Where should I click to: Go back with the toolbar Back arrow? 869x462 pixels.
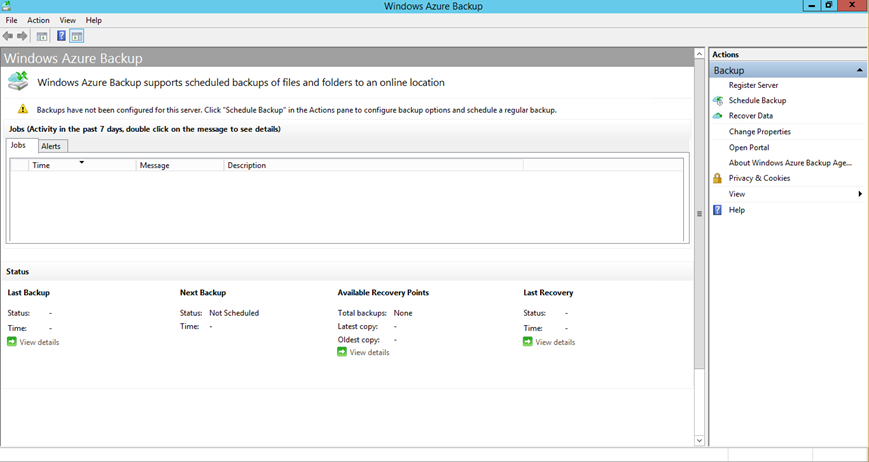point(8,37)
